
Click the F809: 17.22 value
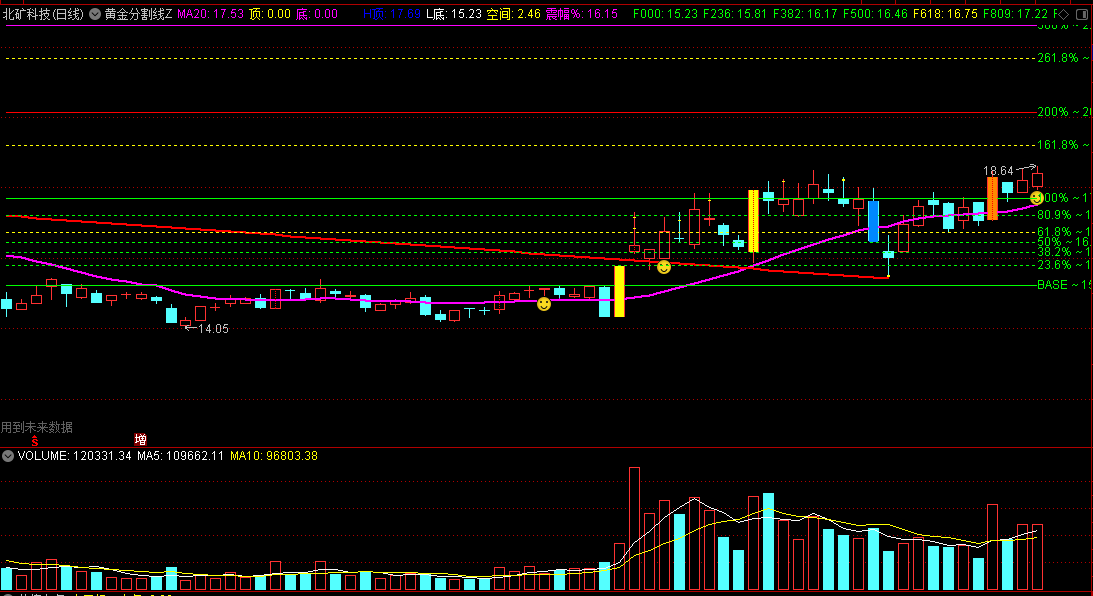pos(1015,14)
